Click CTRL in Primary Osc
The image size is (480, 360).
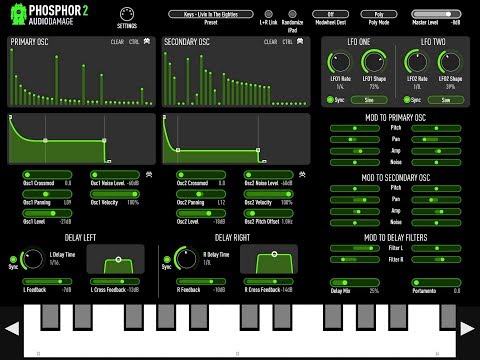pos(134,42)
